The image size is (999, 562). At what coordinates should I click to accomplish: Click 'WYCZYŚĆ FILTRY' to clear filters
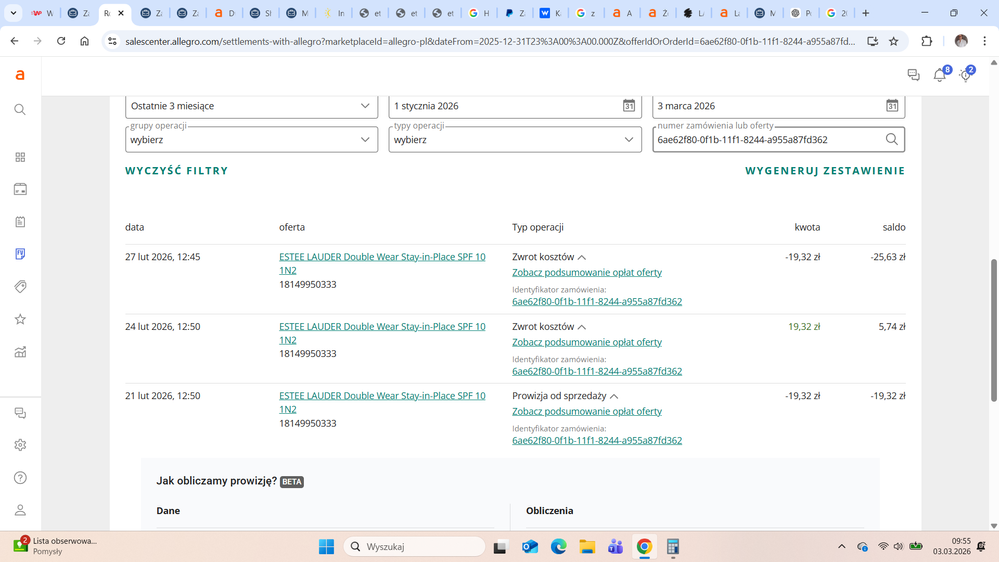tap(177, 171)
